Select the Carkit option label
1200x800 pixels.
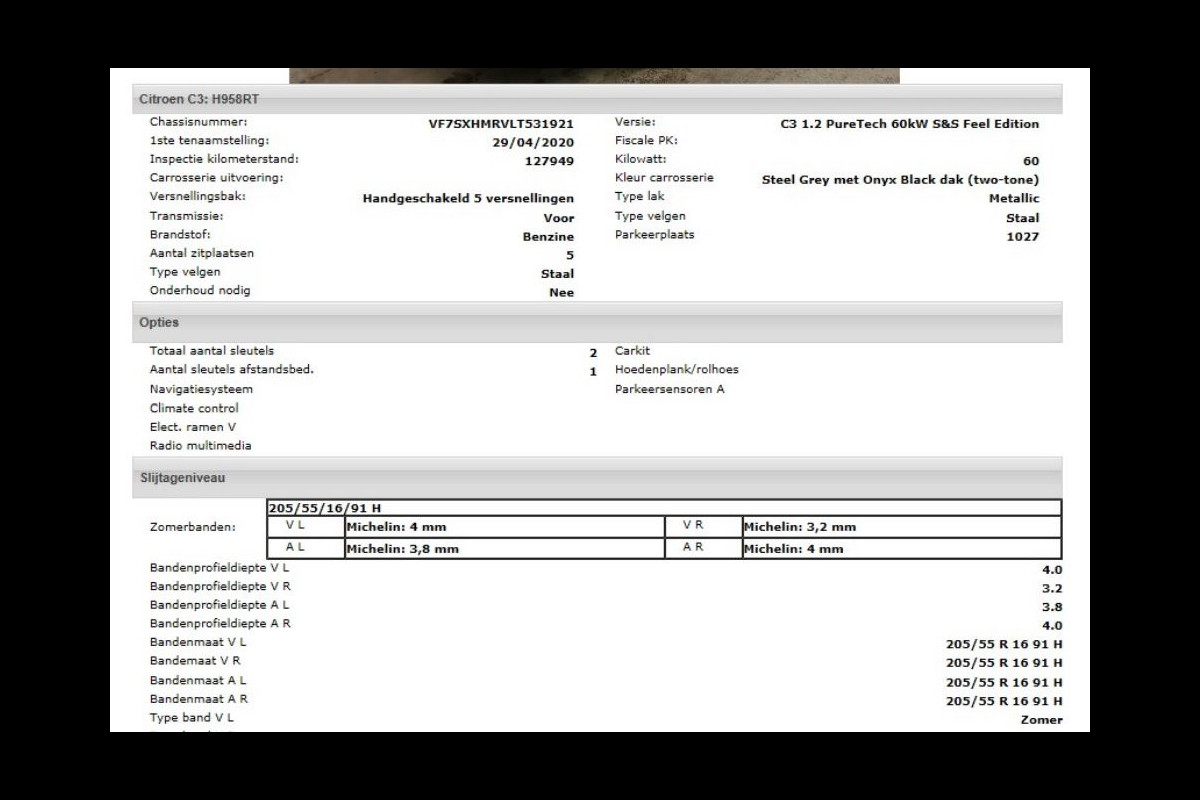(x=632, y=351)
